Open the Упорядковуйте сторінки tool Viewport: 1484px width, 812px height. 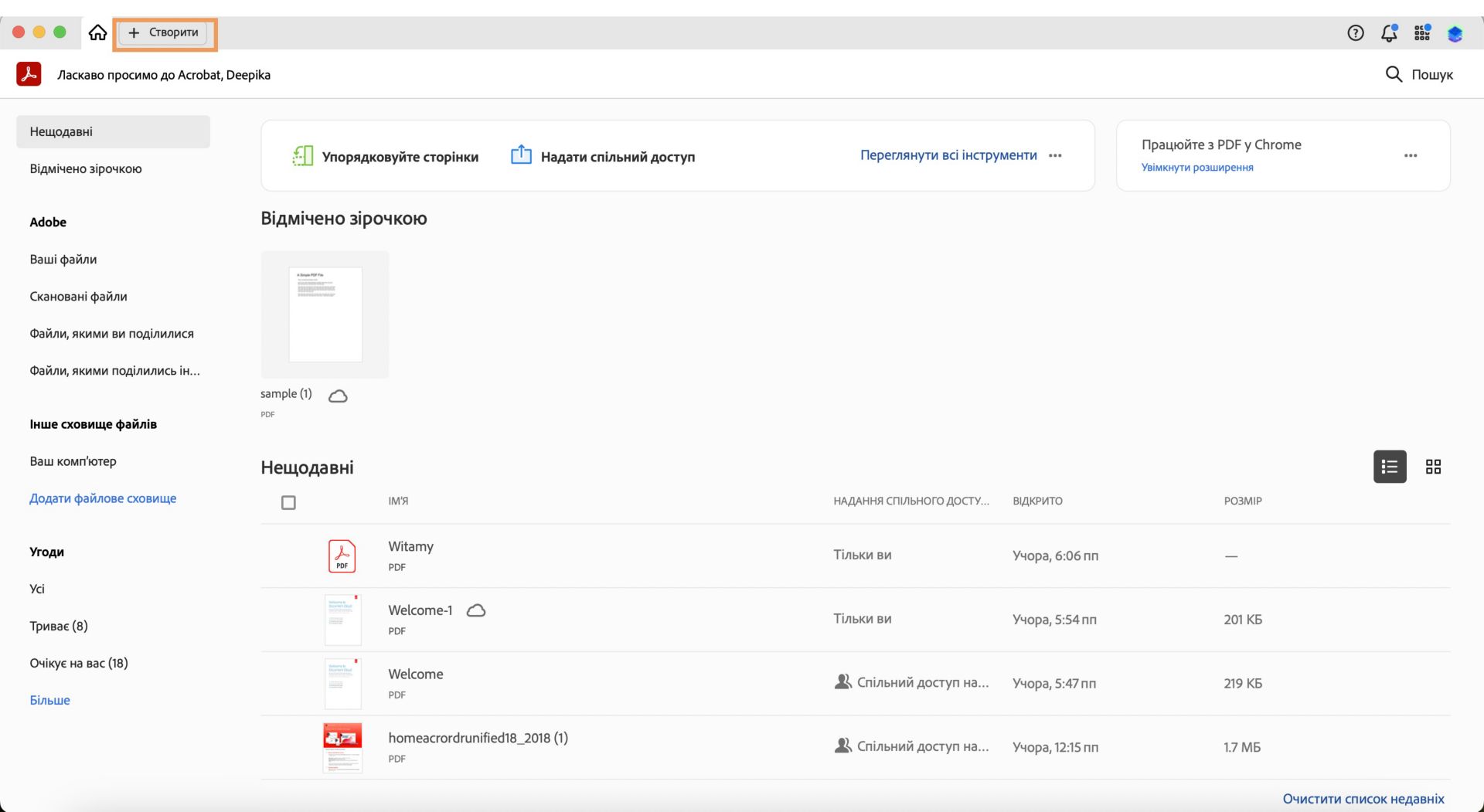[x=386, y=156]
